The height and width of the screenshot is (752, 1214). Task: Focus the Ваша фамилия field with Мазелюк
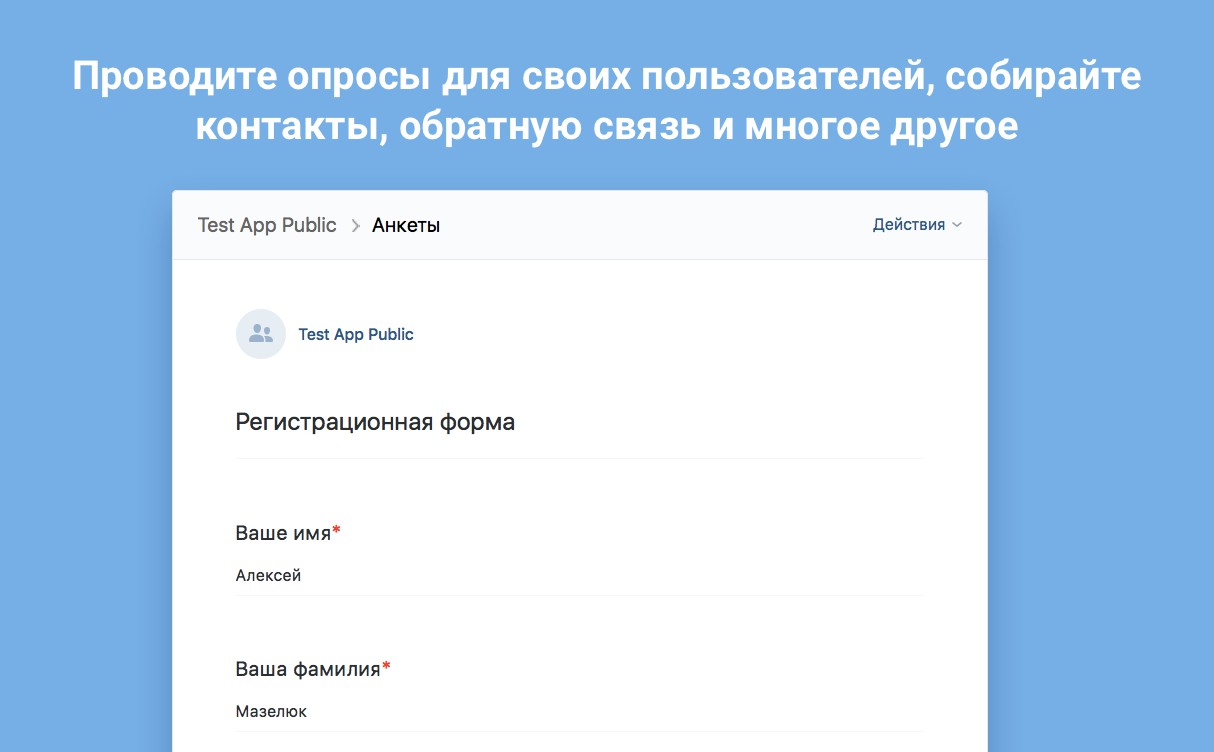(579, 712)
